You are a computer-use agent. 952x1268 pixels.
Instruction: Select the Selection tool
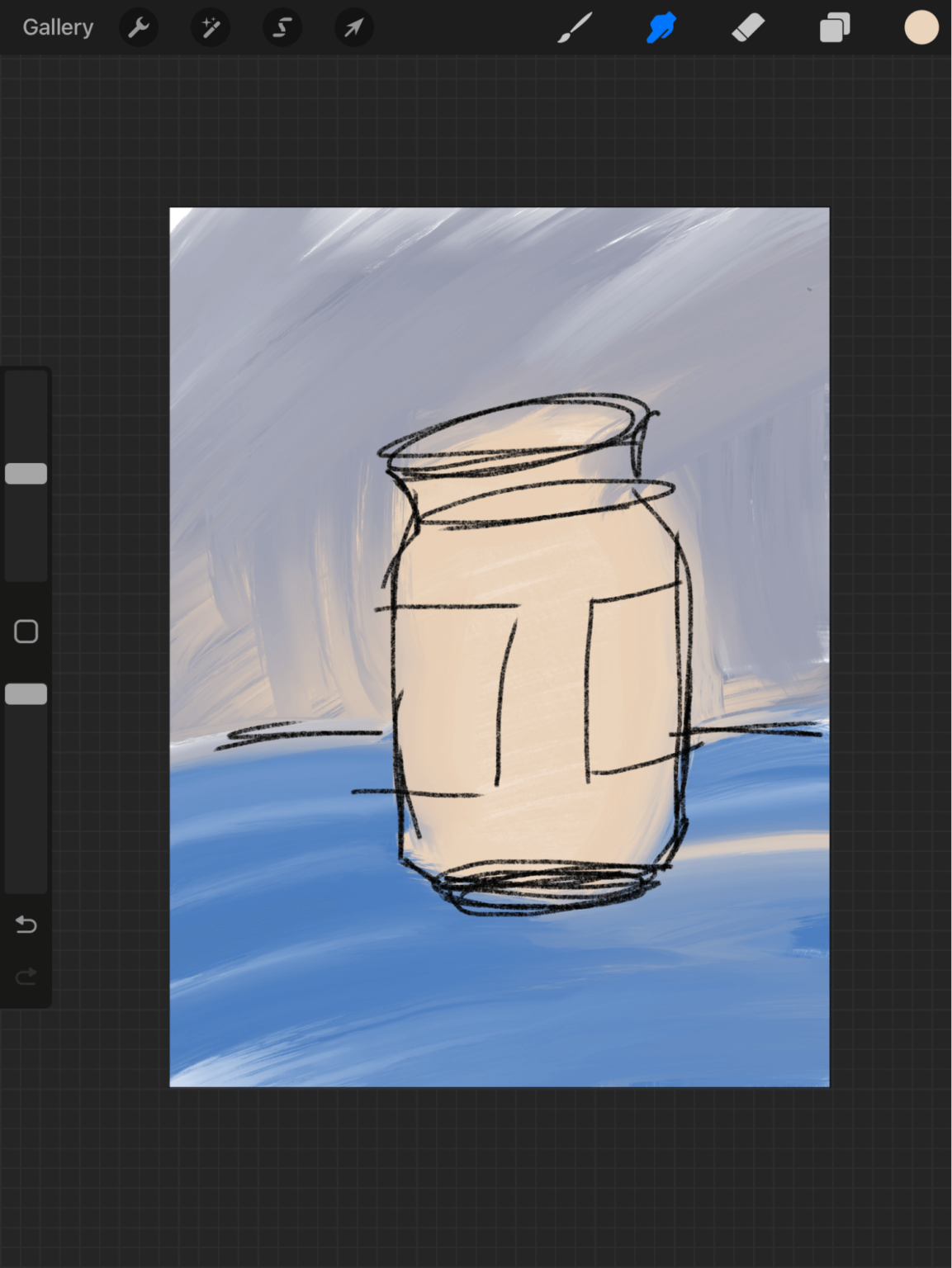point(282,27)
